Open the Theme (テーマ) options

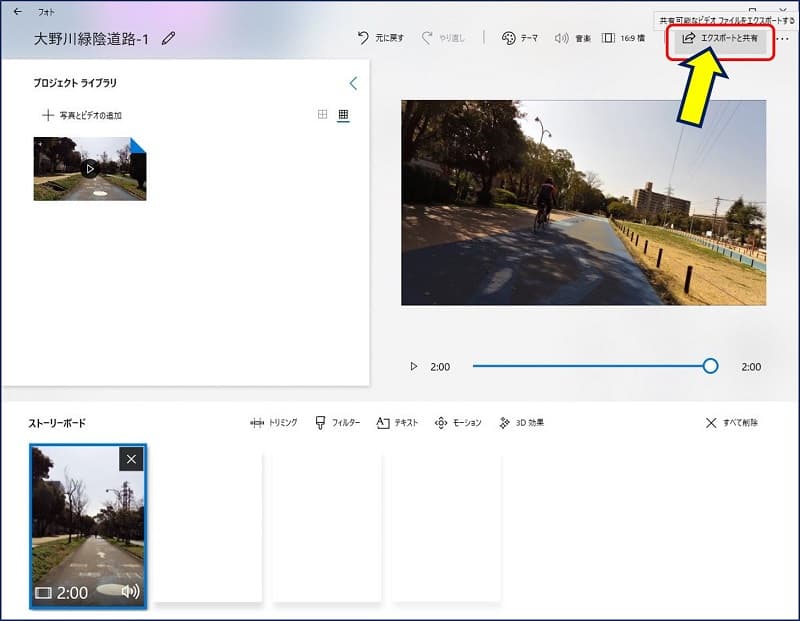click(519, 38)
